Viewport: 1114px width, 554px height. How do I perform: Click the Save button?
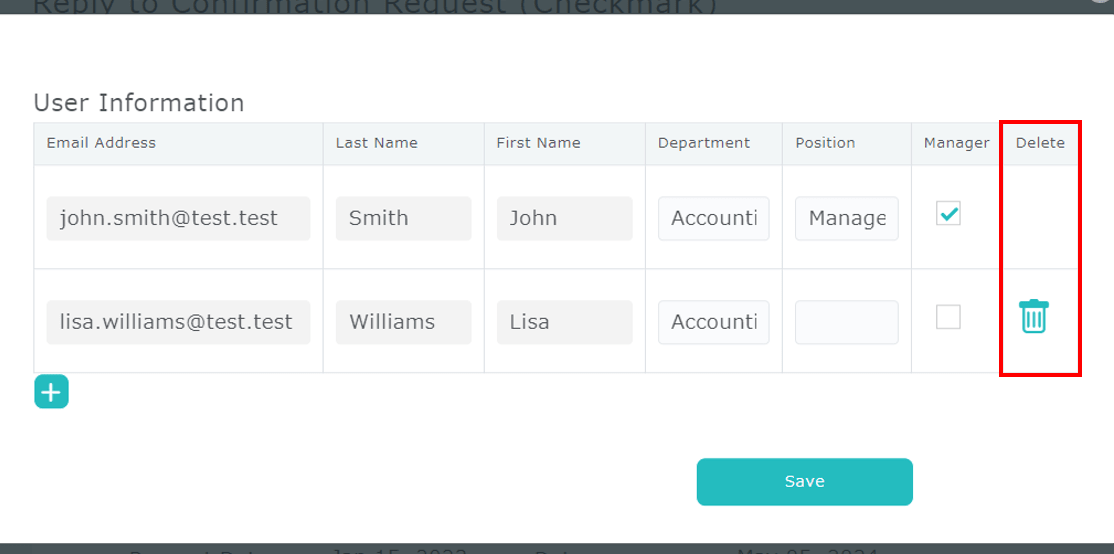[804, 482]
